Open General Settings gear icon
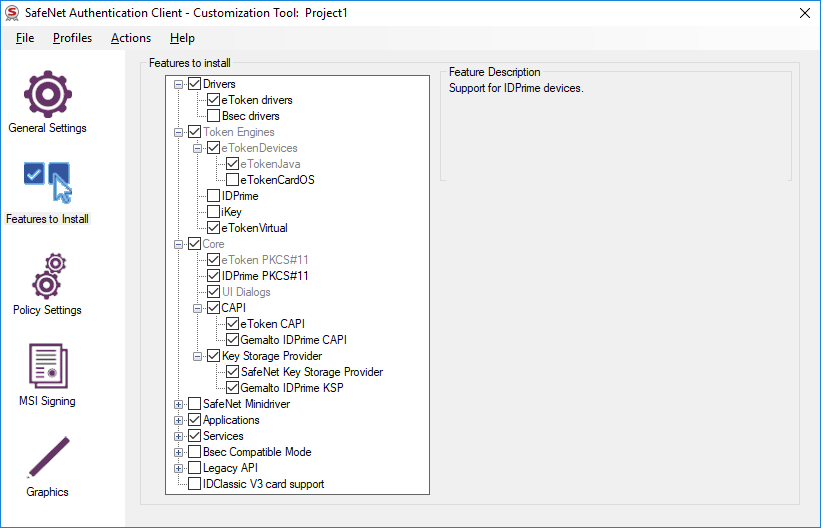This screenshot has width=823, height=530. pyautogui.click(x=47, y=95)
